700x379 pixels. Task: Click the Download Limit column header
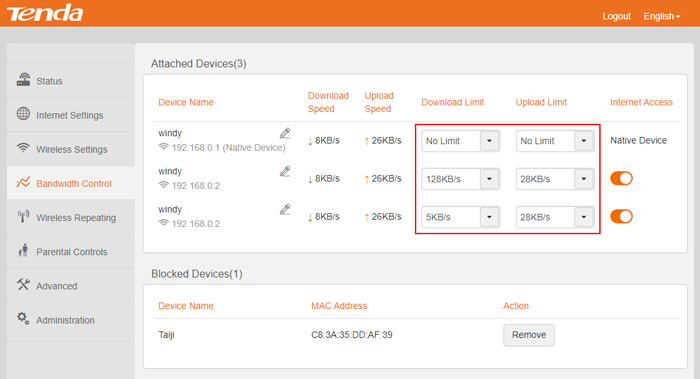coord(453,102)
